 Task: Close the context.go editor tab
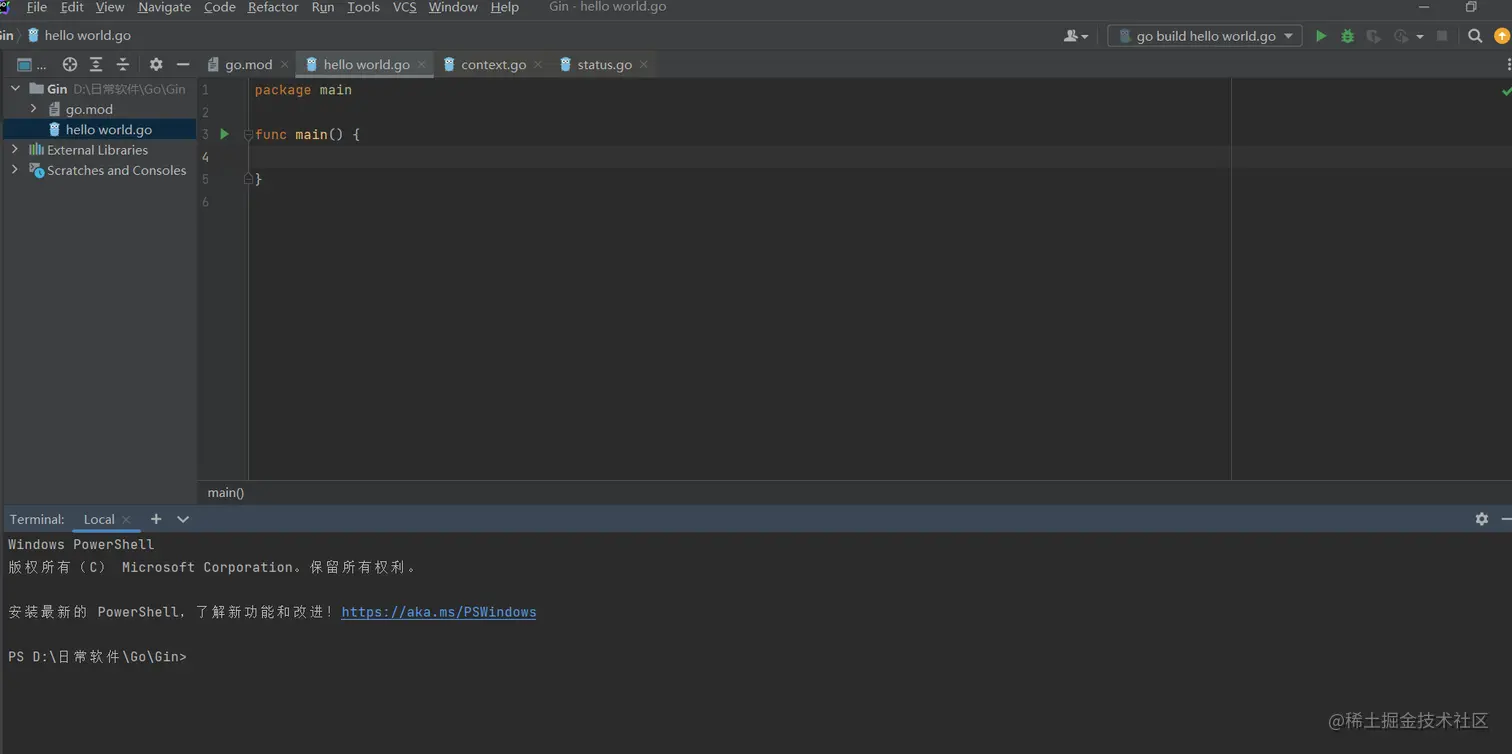[x=538, y=64]
